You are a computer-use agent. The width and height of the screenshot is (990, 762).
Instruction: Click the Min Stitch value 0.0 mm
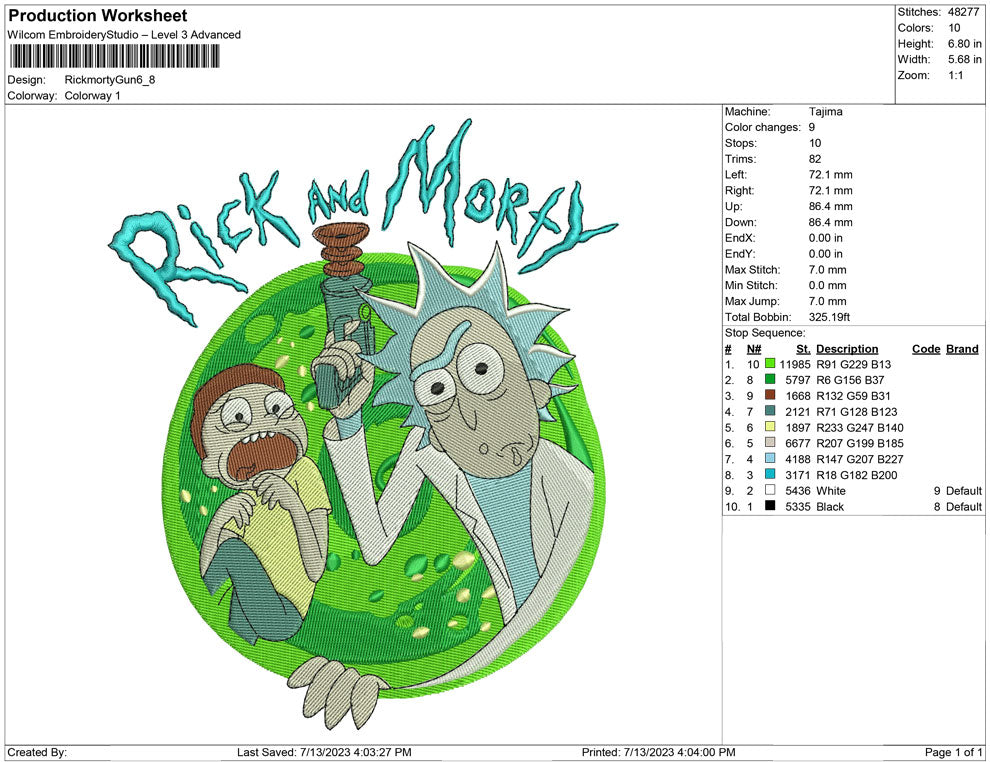pyautogui.click(x=828, y=285)
